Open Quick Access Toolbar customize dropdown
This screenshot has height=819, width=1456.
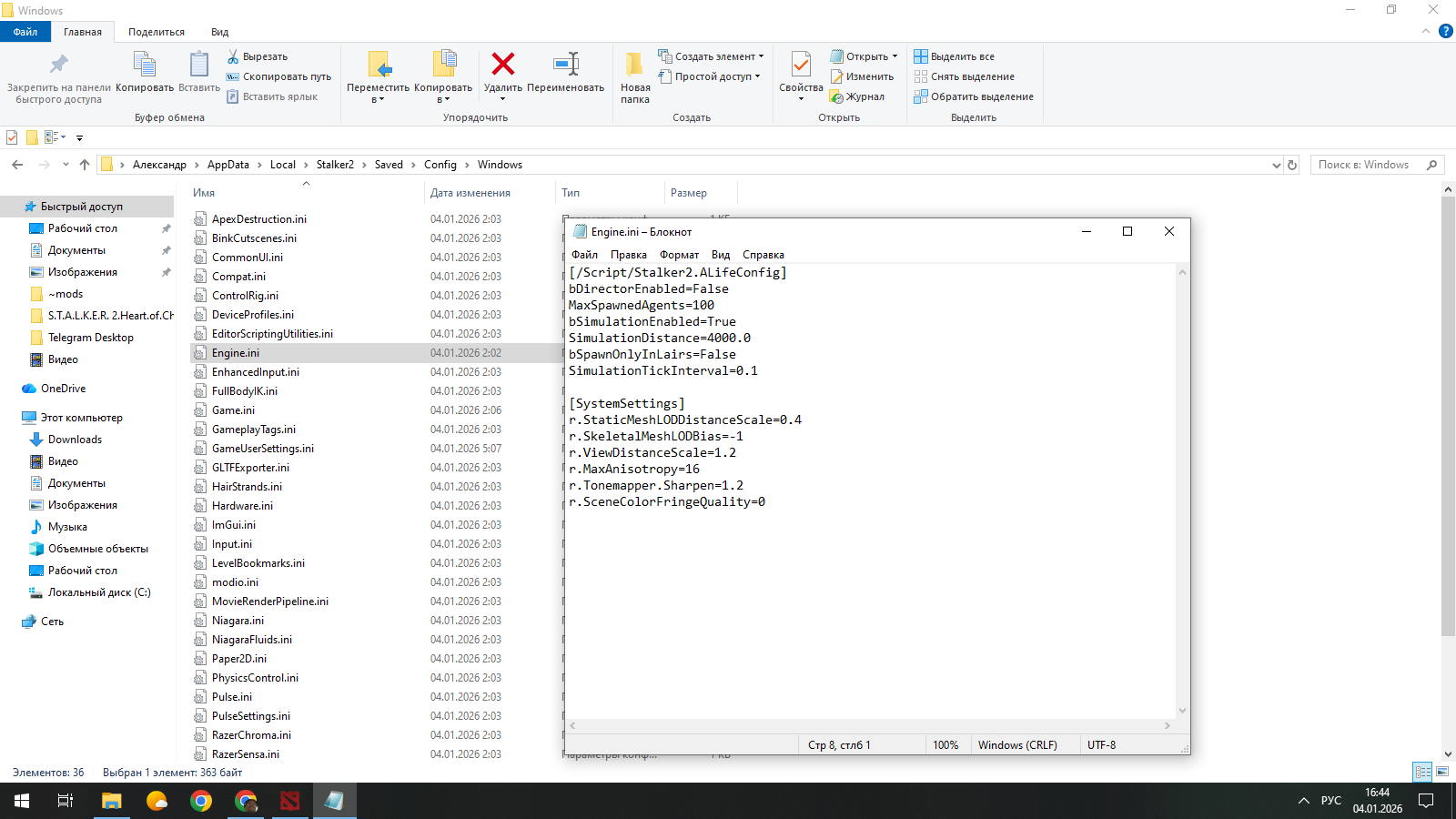79,138
